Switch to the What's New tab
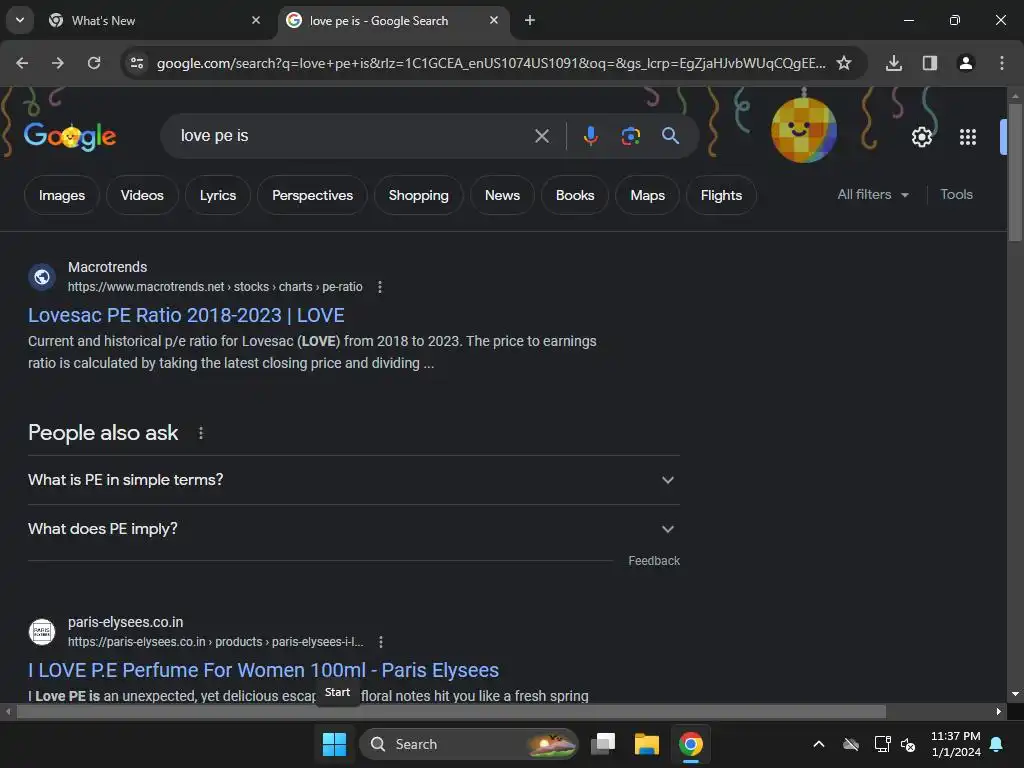 (x=155, y=20)
